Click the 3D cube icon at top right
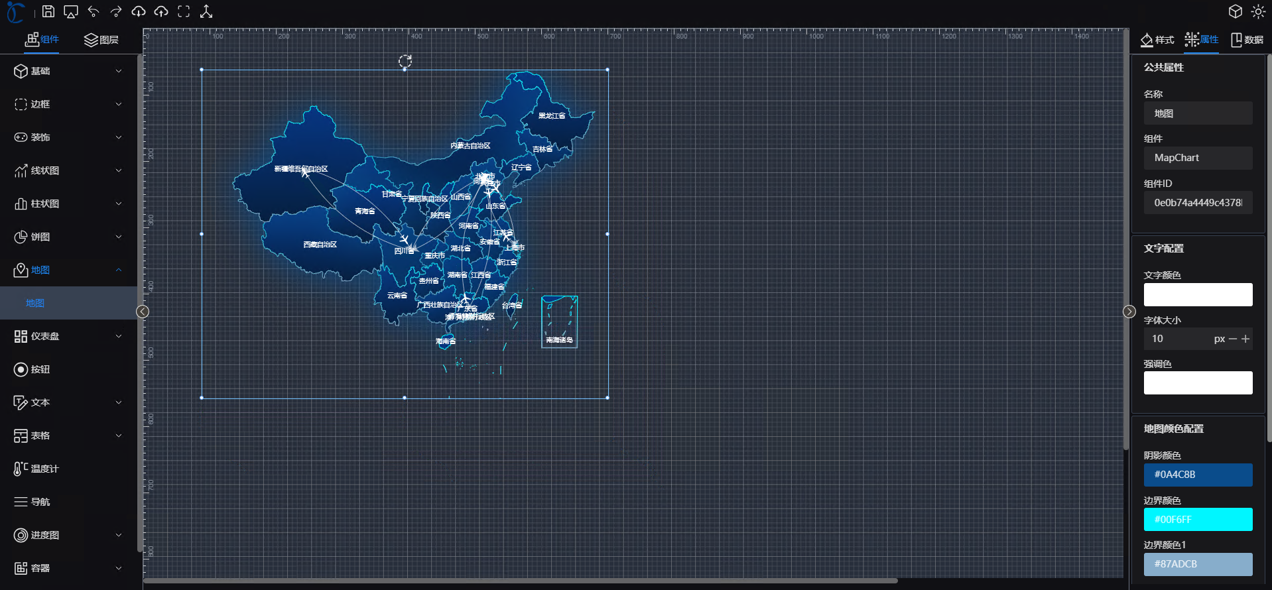 click(1235, 12)
